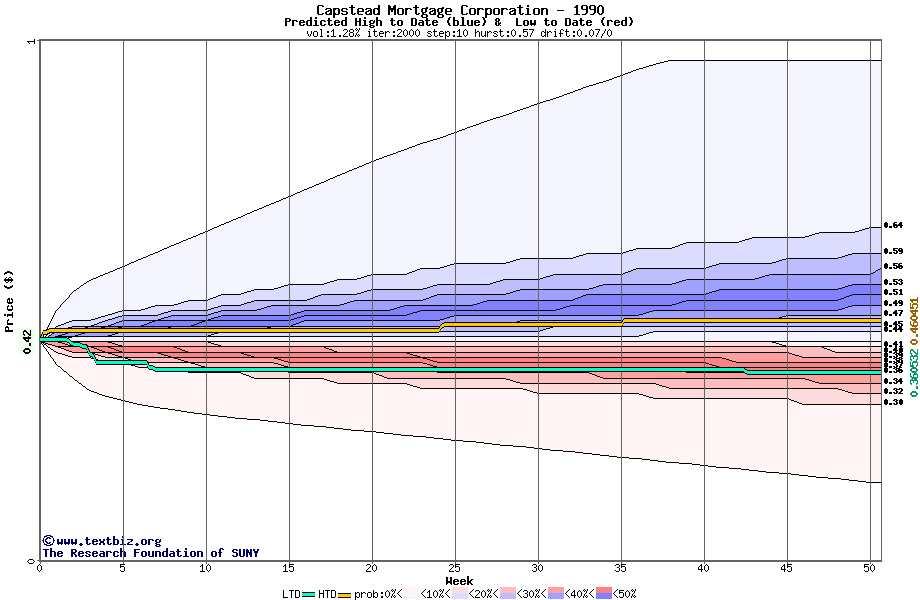
Task: Click the 0%–10% probability legend swatch
Action: 412,594
